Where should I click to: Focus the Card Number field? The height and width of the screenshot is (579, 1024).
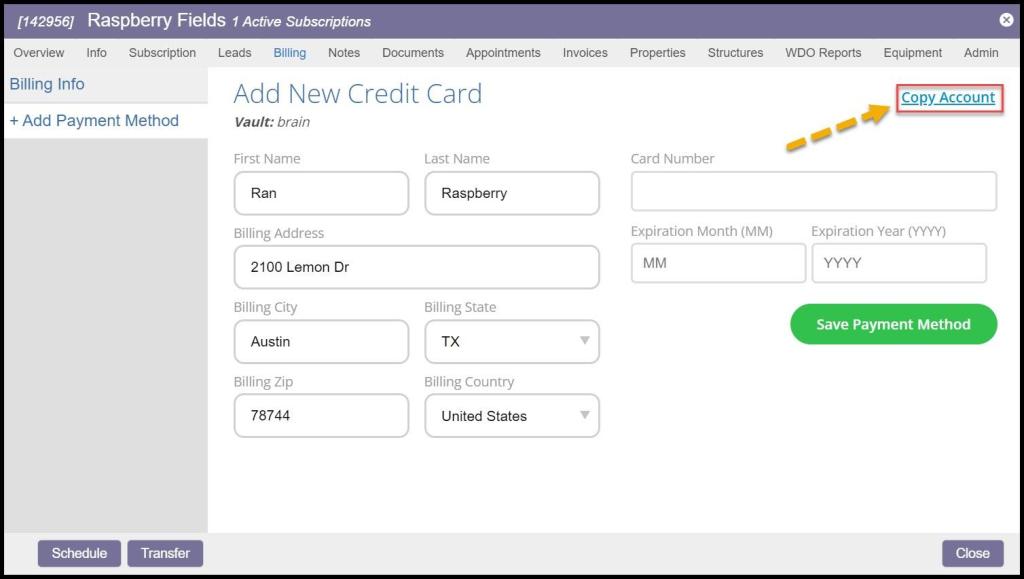coord(813,191)
